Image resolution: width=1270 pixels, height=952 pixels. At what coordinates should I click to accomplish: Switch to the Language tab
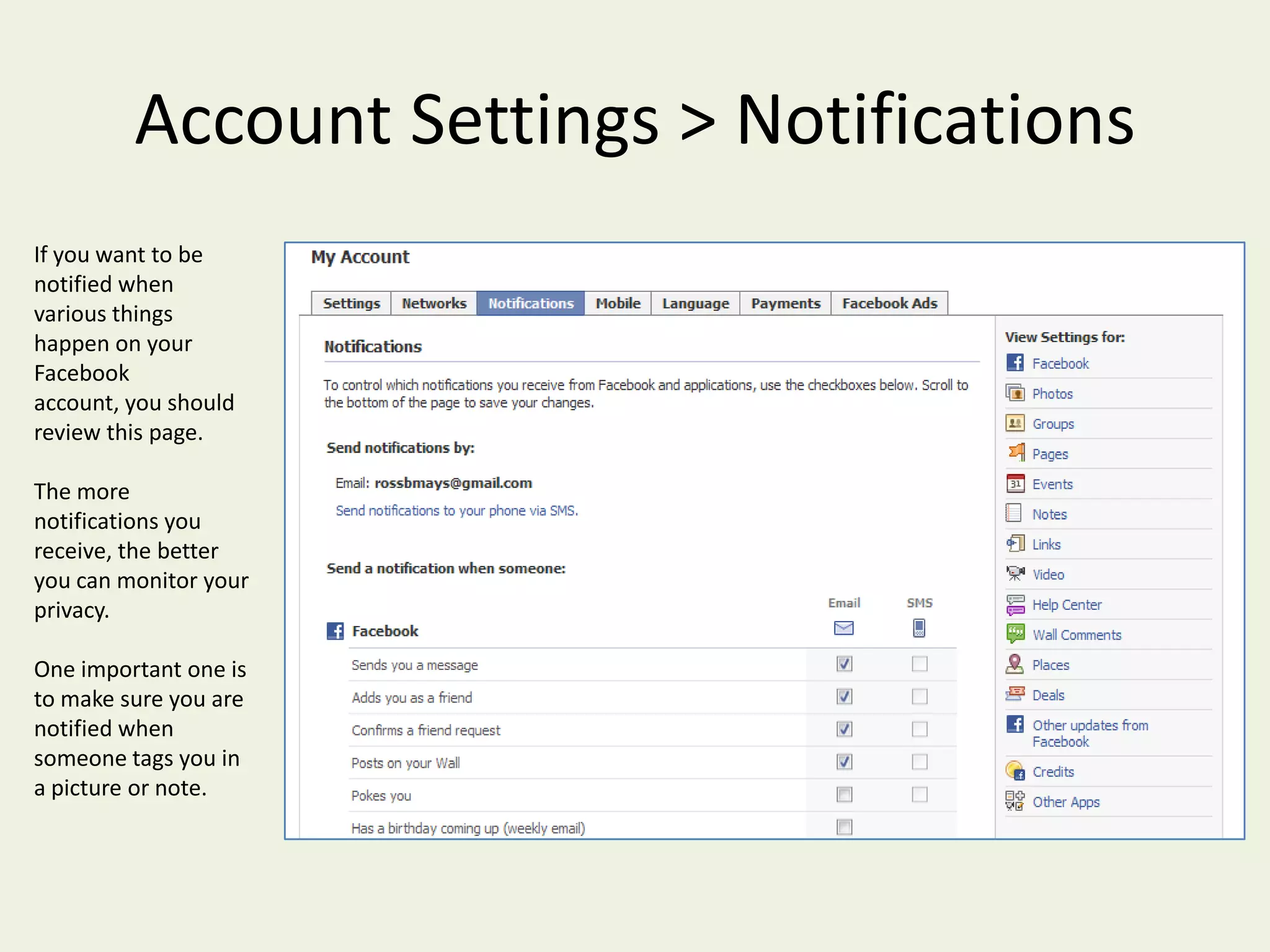pyautogui.click(x=695, y=303)
